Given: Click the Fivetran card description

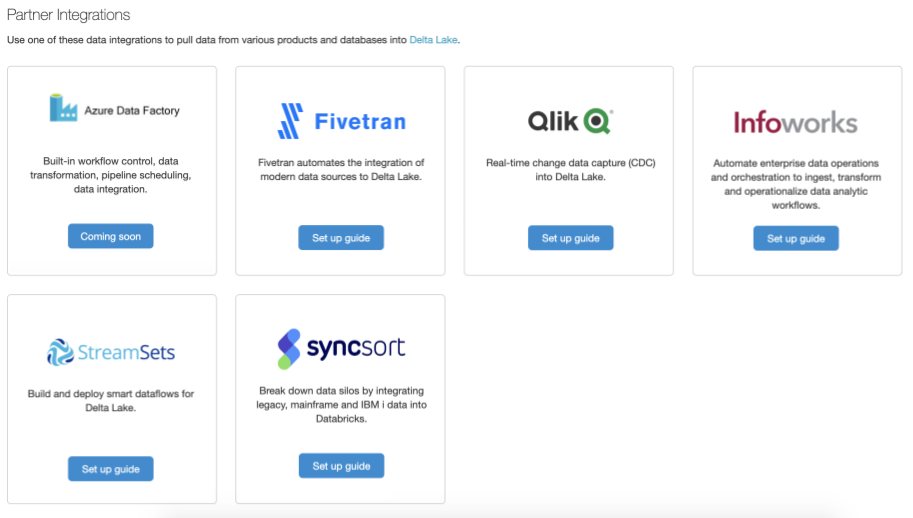Looking at the screenshot, I should coord(341,169).
